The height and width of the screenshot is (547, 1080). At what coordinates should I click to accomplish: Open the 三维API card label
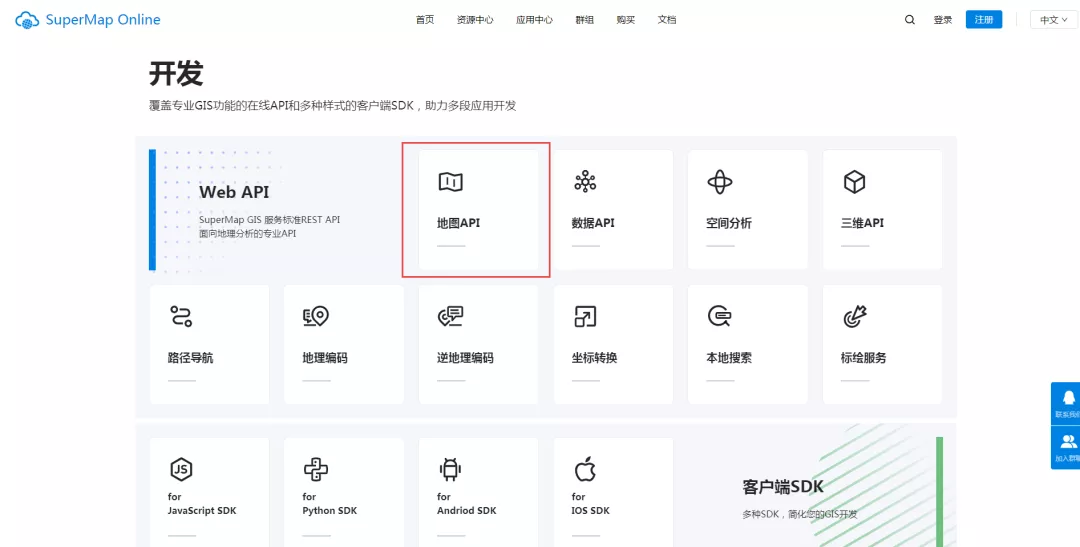[862, 223]
